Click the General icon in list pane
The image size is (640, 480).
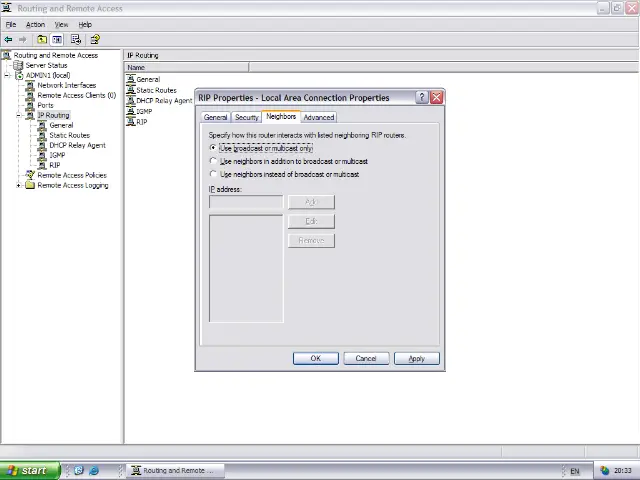131,79
